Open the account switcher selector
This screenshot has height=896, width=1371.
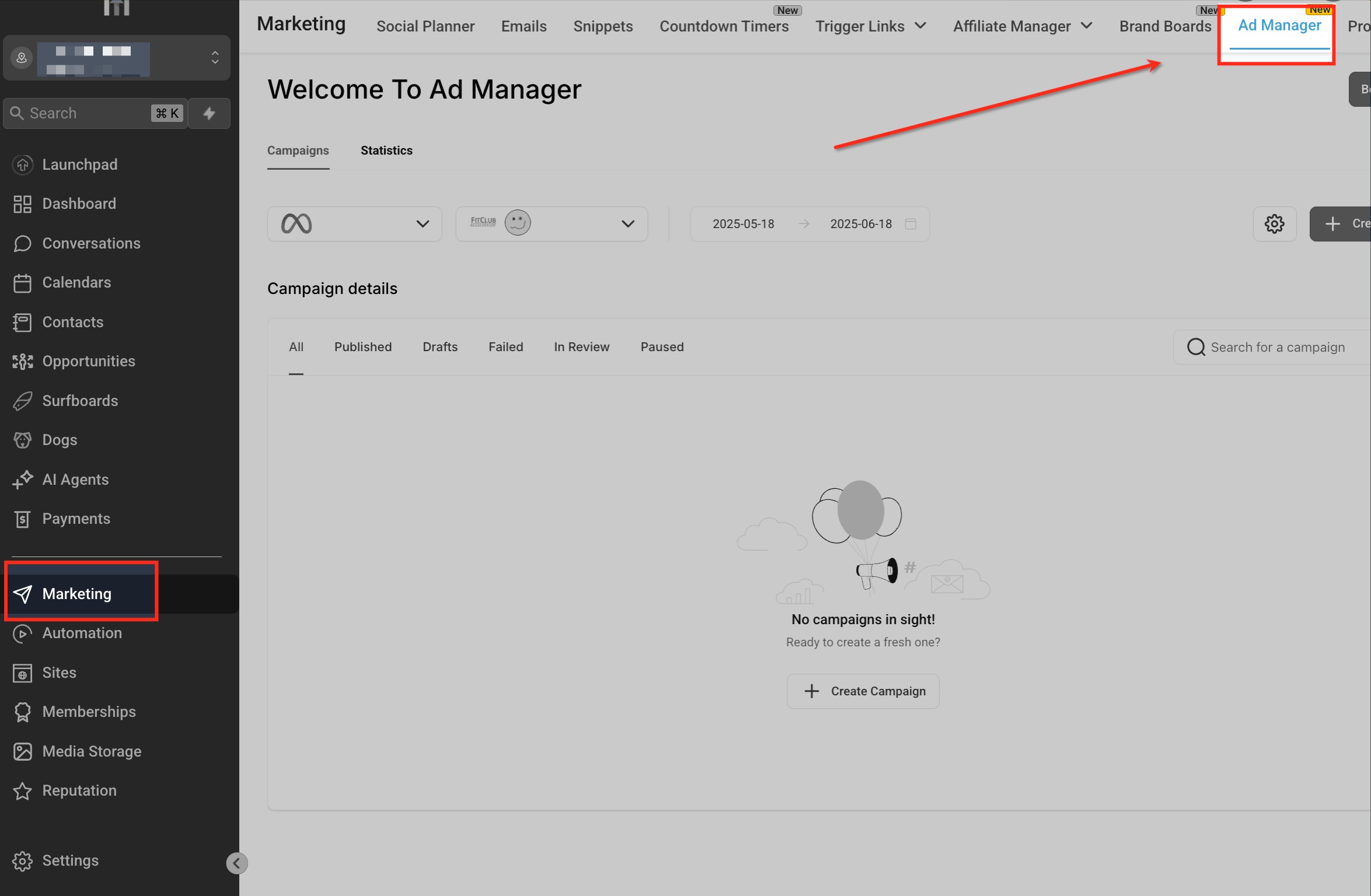click(117, 58)
